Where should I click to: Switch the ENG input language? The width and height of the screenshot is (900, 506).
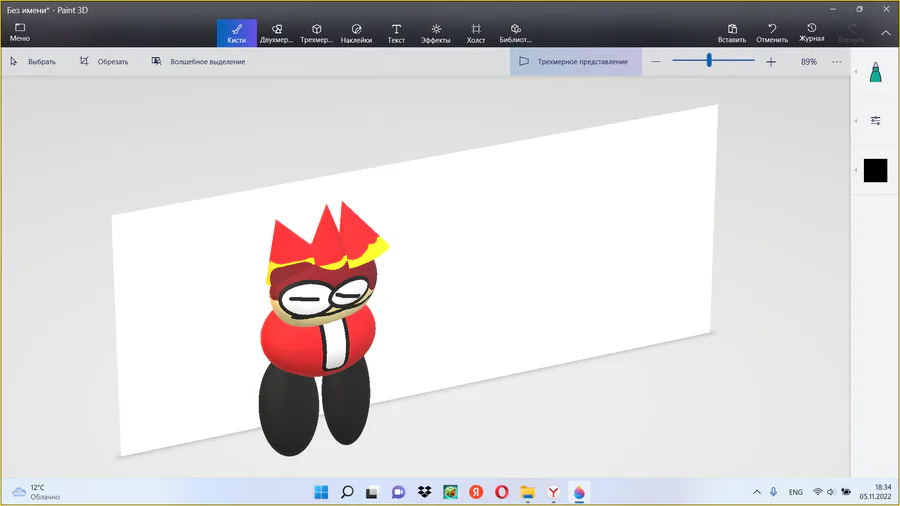[x=796, y=492]
